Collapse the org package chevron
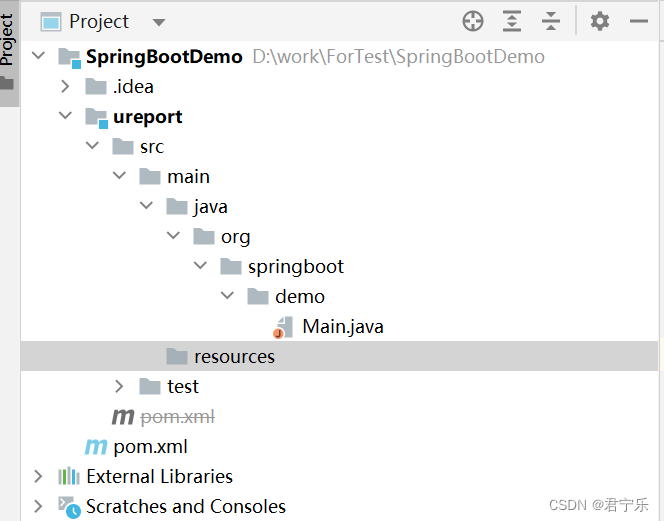Viewport: 664px width, 521px height. [174, 236]
